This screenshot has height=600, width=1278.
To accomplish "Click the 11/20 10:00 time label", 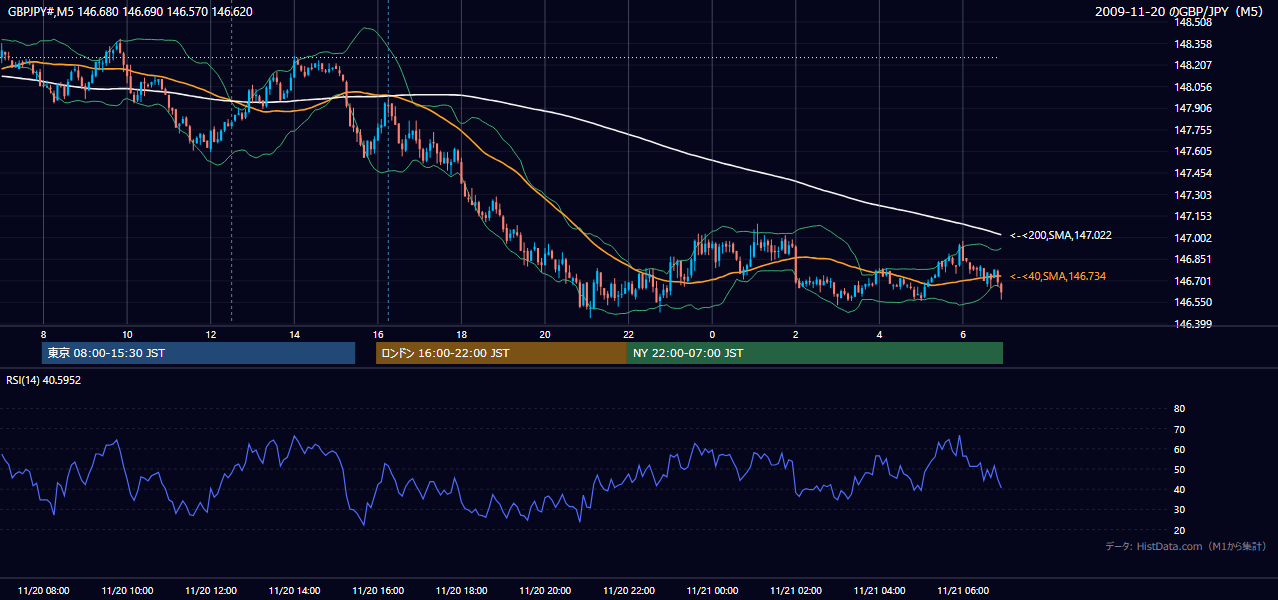I will click(127, 591).
